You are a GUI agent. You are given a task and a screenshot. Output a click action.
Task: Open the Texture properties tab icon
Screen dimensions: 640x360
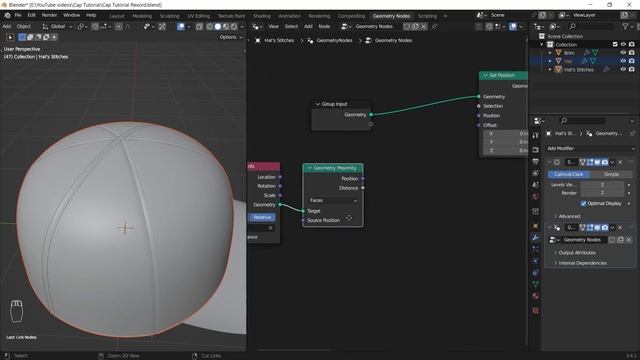click(x=536, y=311)
